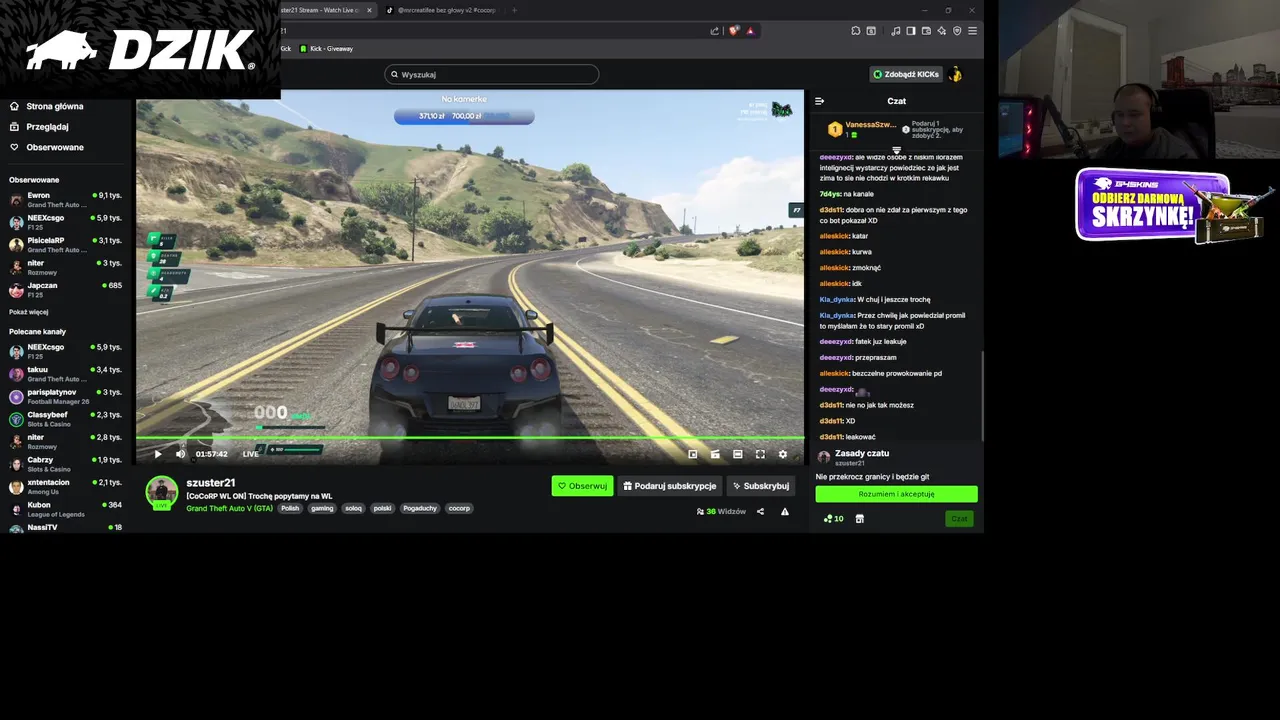Viewport: 1280px width, 720px height.
Task: Enter fullscreen mode icon
Action: pos(760,454)
